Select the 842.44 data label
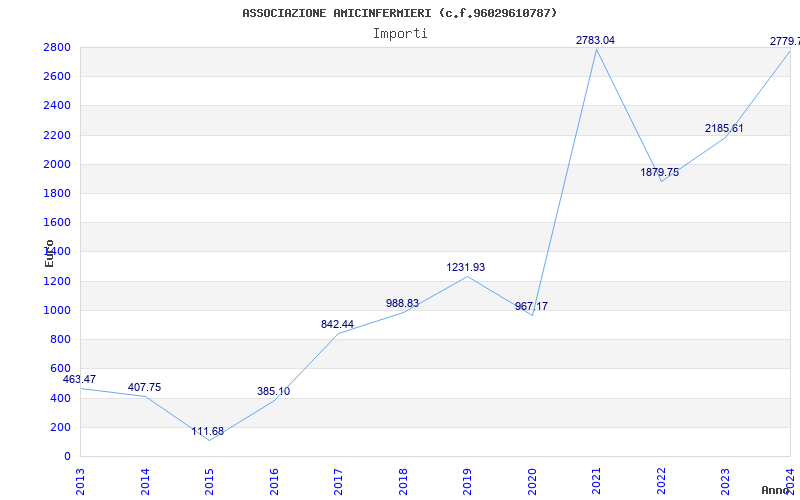 [337, 324]
